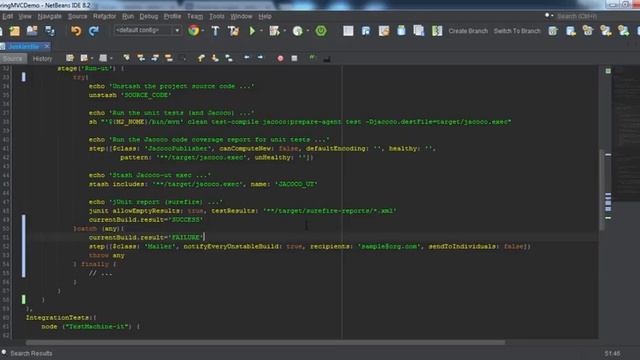Image resolution: width=640 pixels, height=360 pixels.
Task: Click the blue jar icon in toolbar
Action: click(x=402, y=31)
